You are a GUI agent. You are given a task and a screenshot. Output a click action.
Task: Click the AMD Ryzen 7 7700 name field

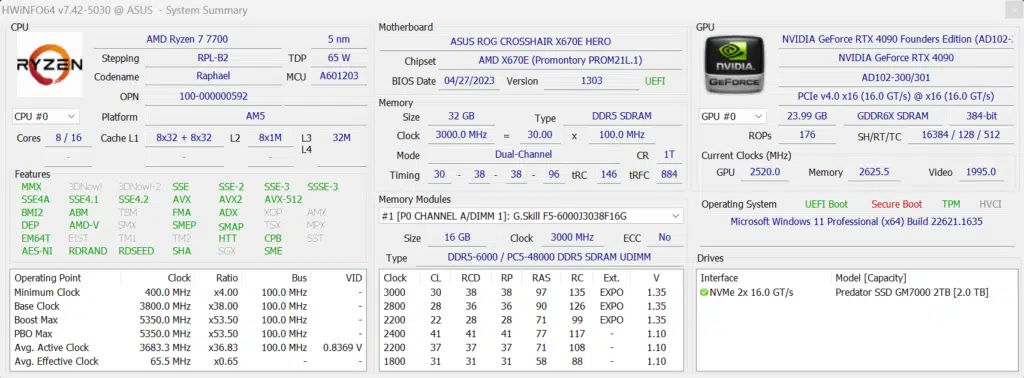click(x=187, y=39)
